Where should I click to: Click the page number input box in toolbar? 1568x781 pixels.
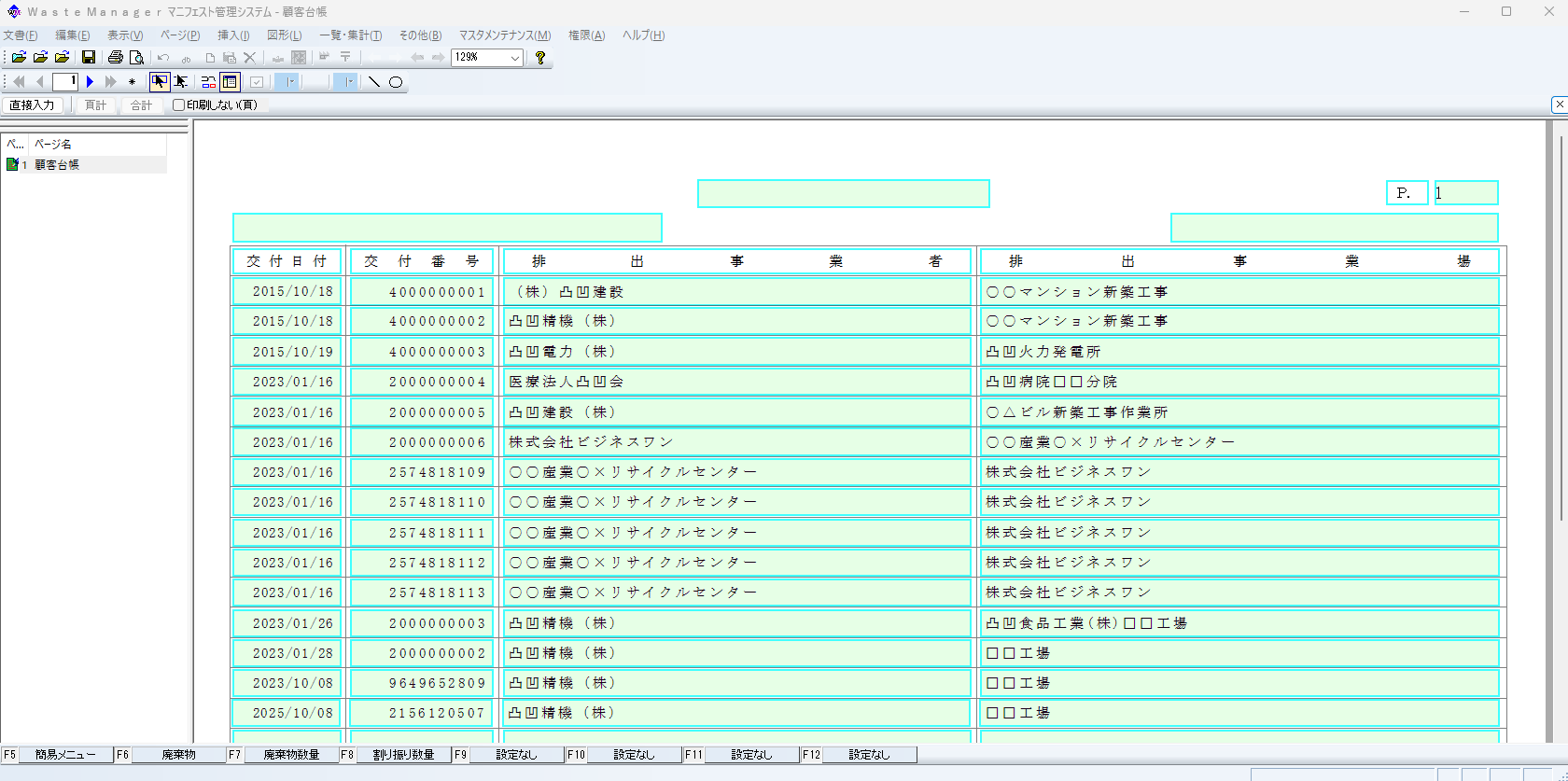coord(65,82)
